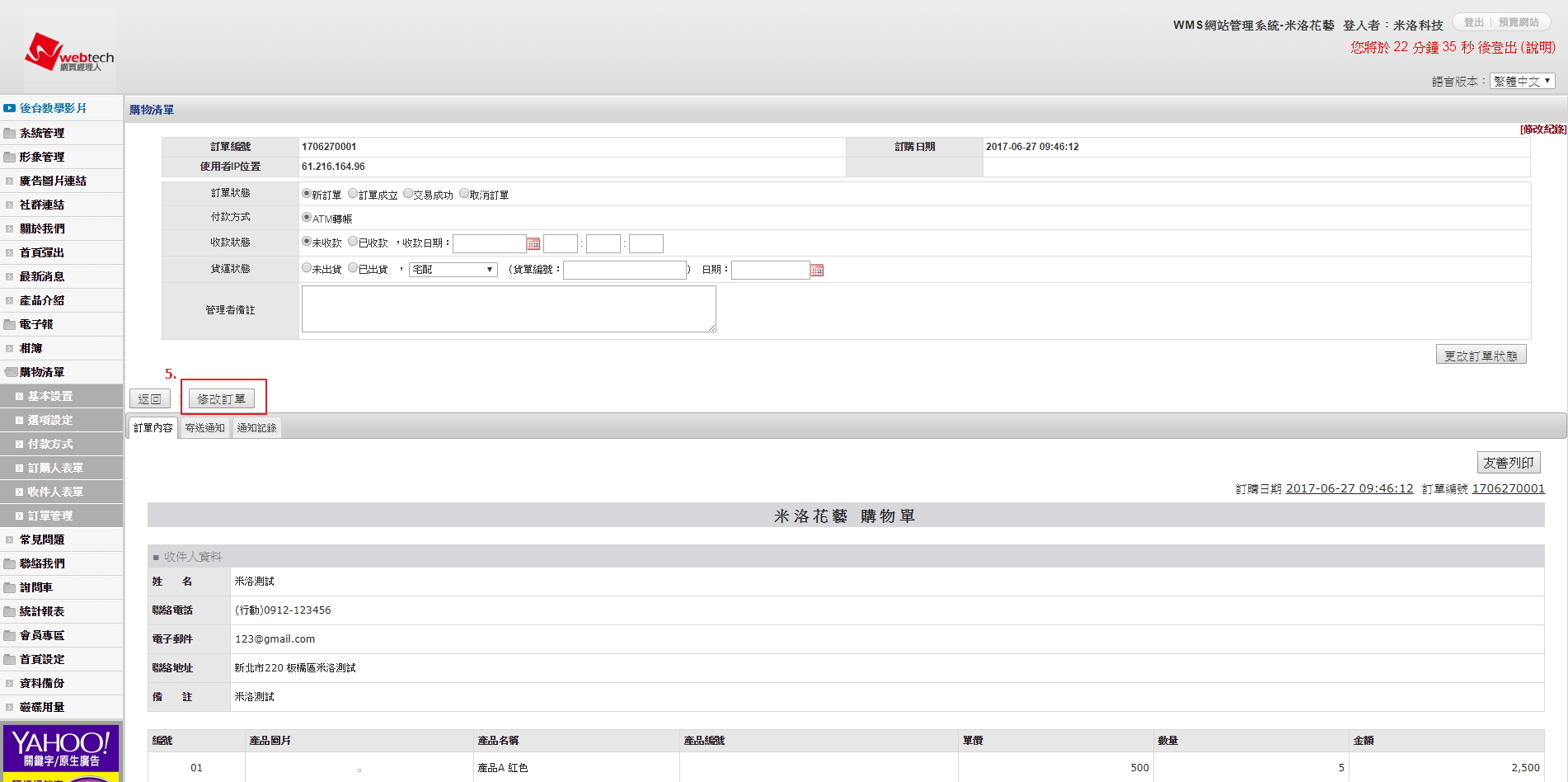Switch to the 寄送通知 tab
This screenshot has height=782, width=1568.
point(204,428)
